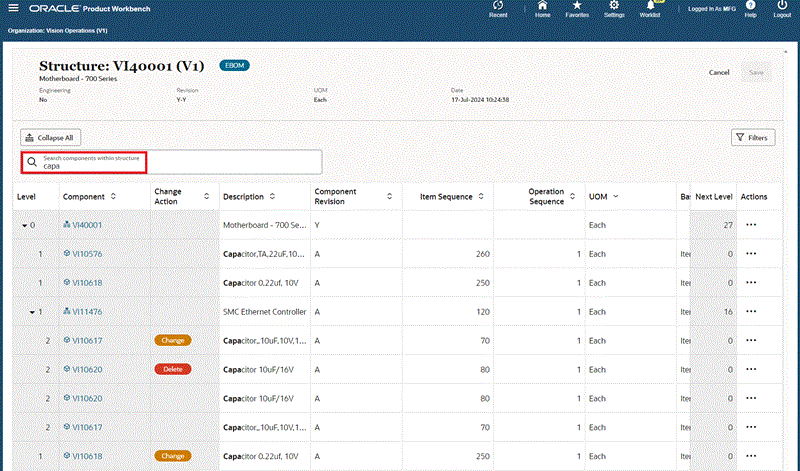Open the Help question mark icon
Viewport: 800px width, 471px height.
[x=751, y=6]
